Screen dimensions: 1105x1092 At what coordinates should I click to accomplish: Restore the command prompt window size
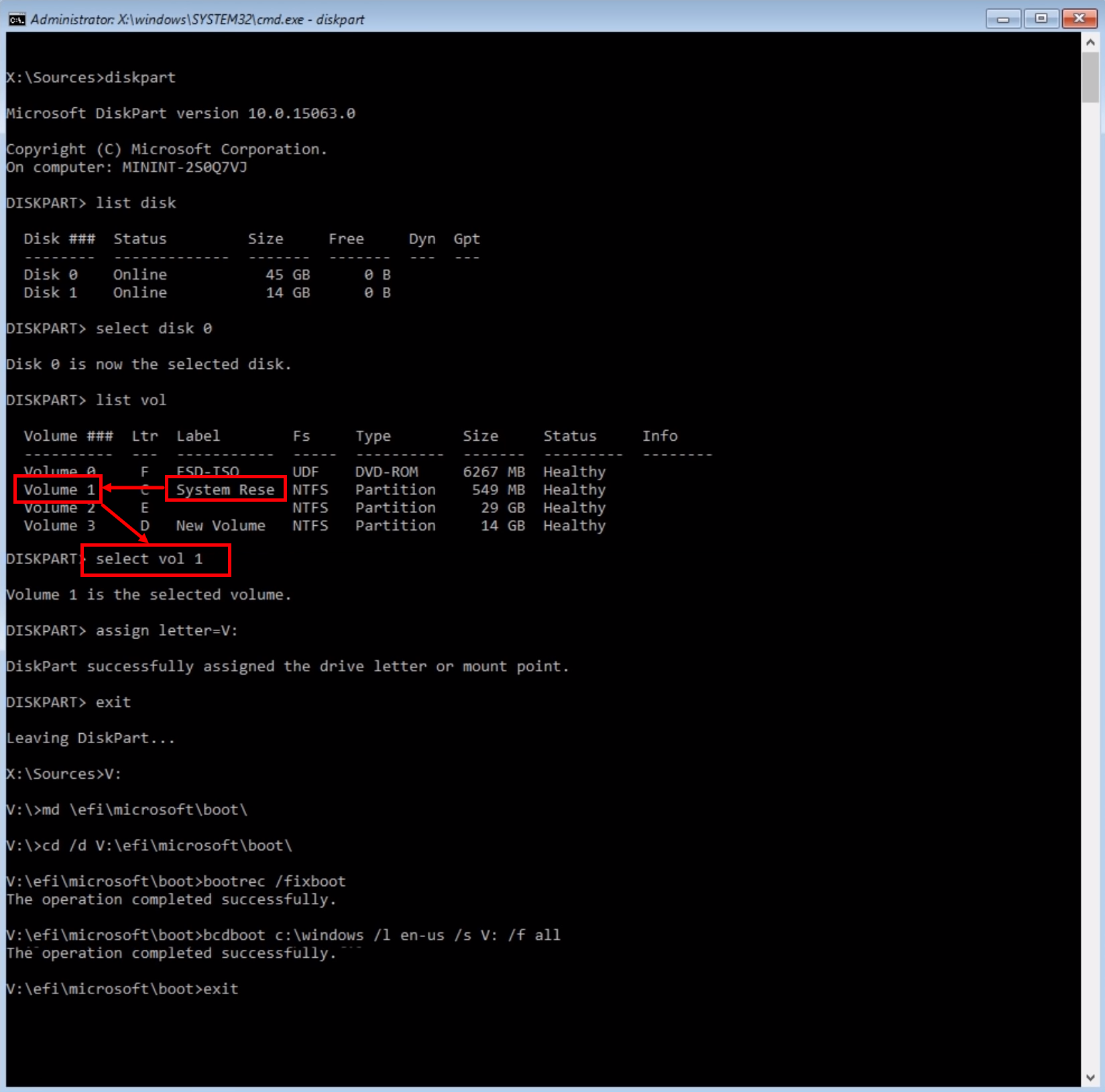coord(1041,19)
